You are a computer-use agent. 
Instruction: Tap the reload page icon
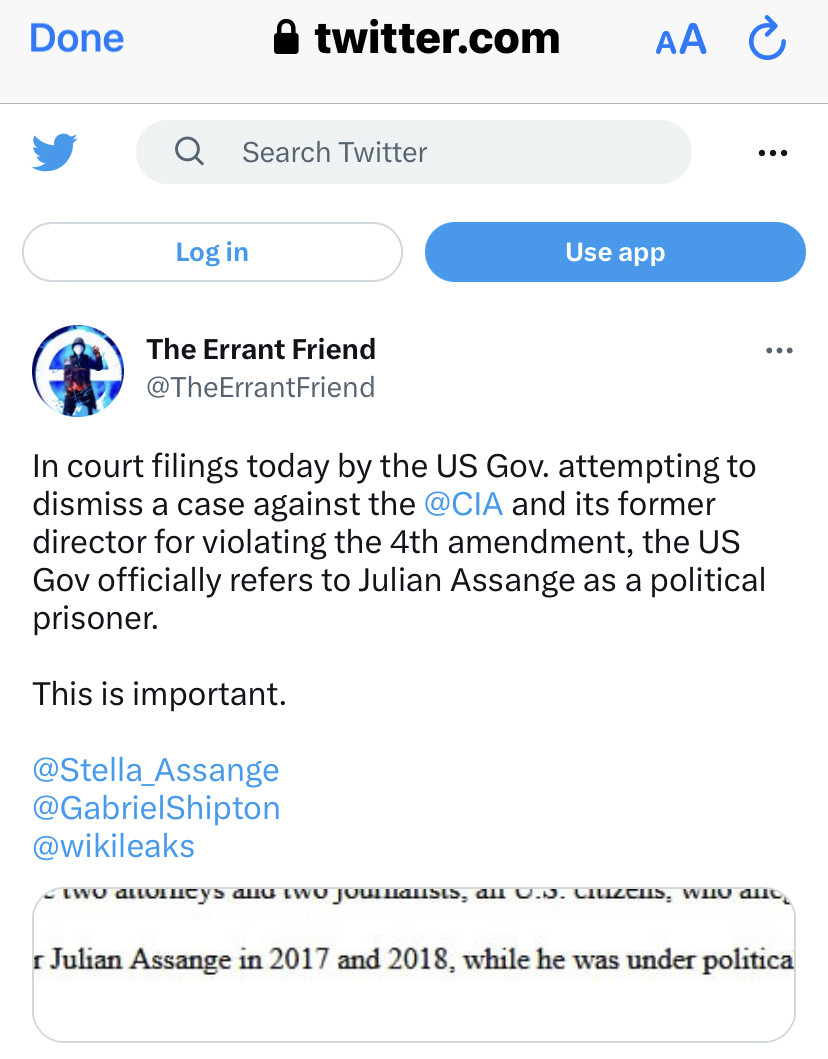pyautogui.click(x=767, y=40)
